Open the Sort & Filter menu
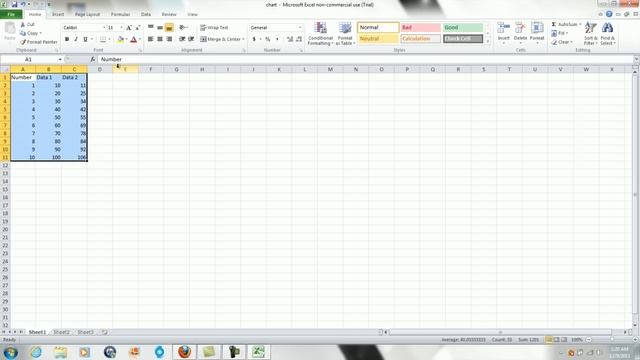Image resolution: width=640 pixels, height=360 pixels. point(590,33)
